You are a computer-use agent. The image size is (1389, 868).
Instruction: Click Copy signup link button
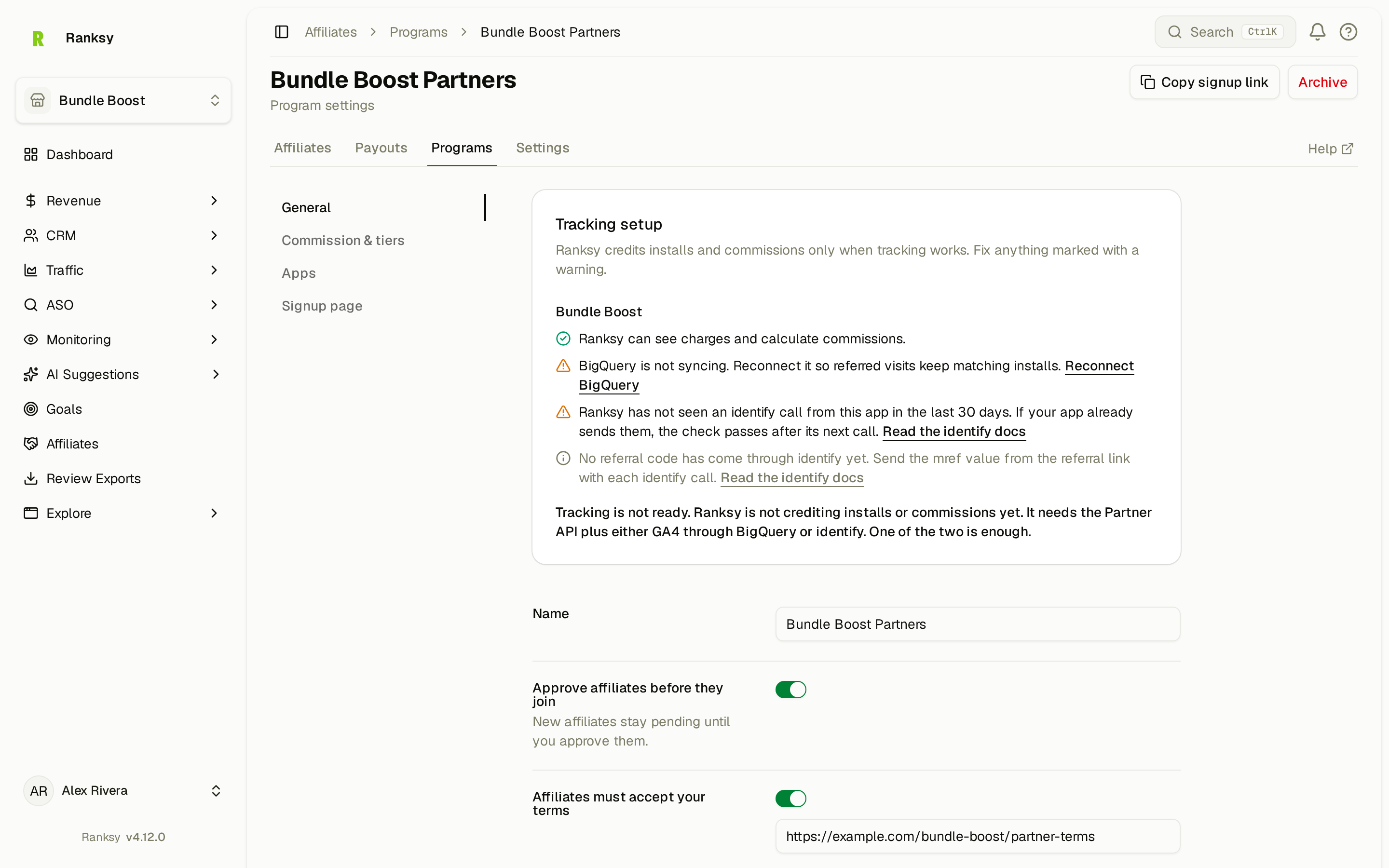[1204, 82]
